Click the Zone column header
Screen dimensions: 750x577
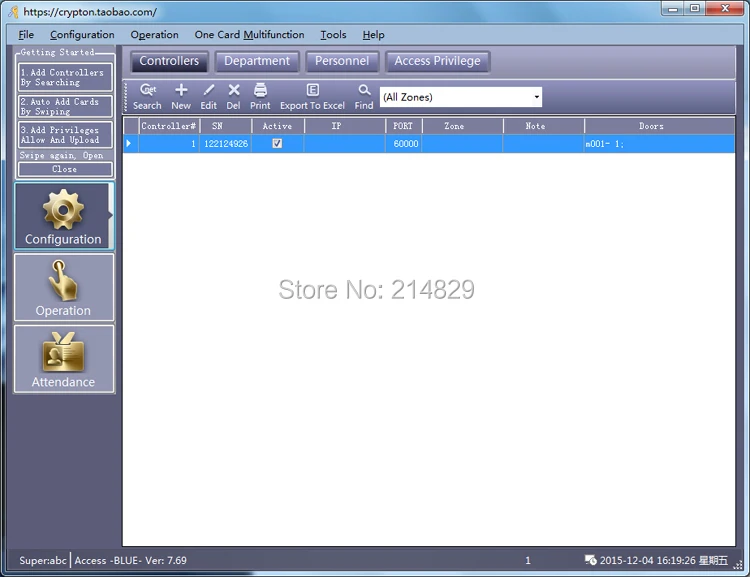pyautogui.click(x=462, y=126)
